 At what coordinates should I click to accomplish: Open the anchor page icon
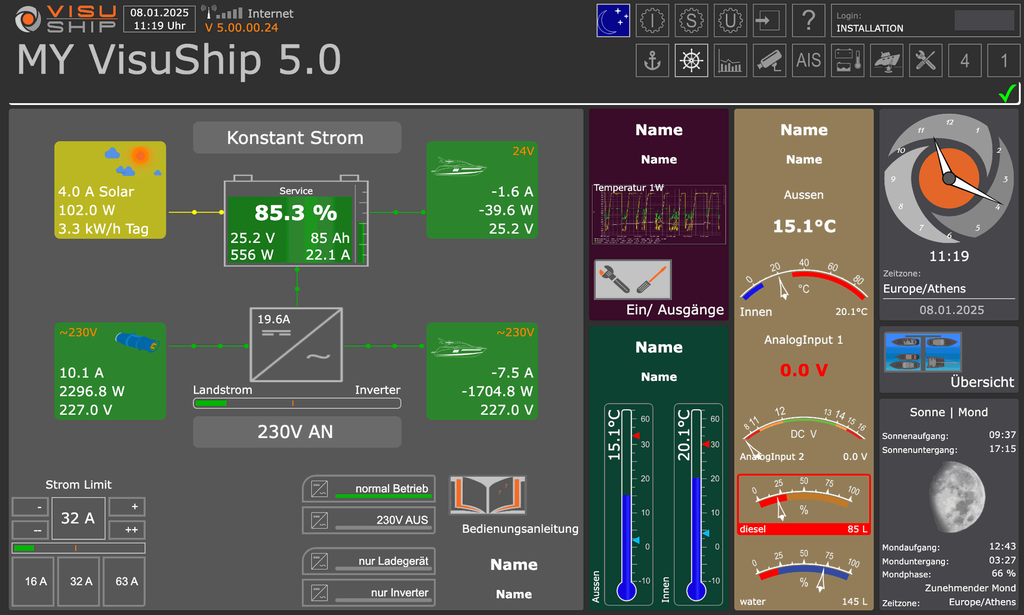pyautogui.click(x=652, y=61)
